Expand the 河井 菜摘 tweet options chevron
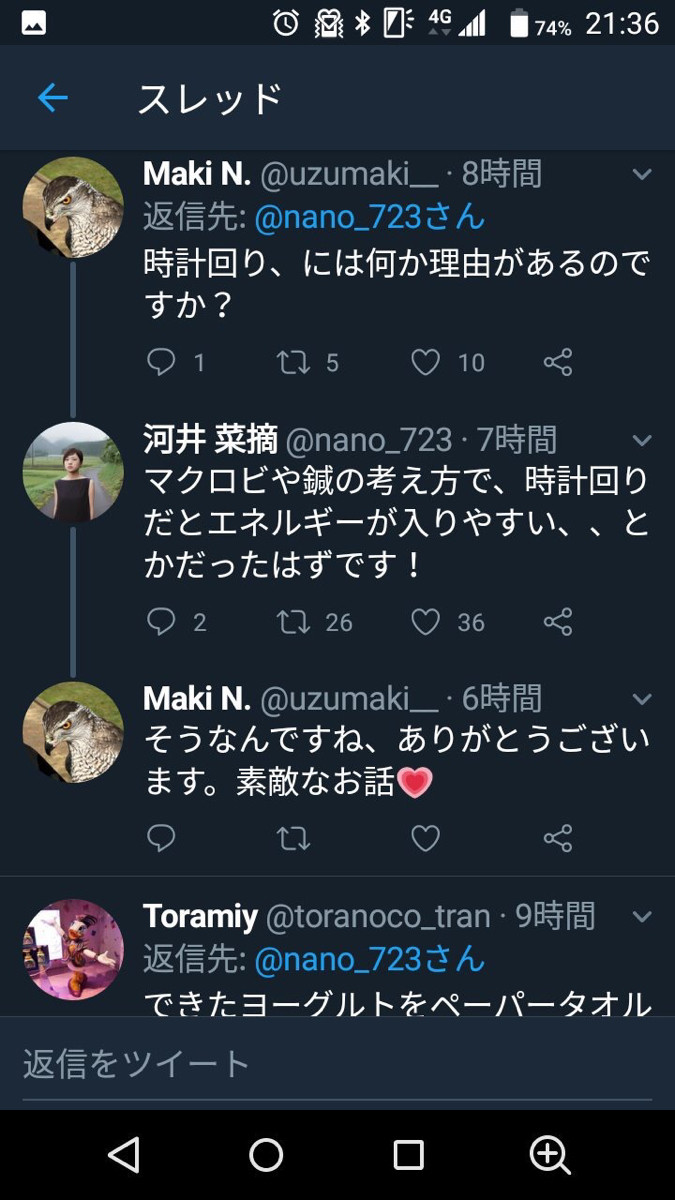Screen dimensions: 675x1200 click(642, 439)
